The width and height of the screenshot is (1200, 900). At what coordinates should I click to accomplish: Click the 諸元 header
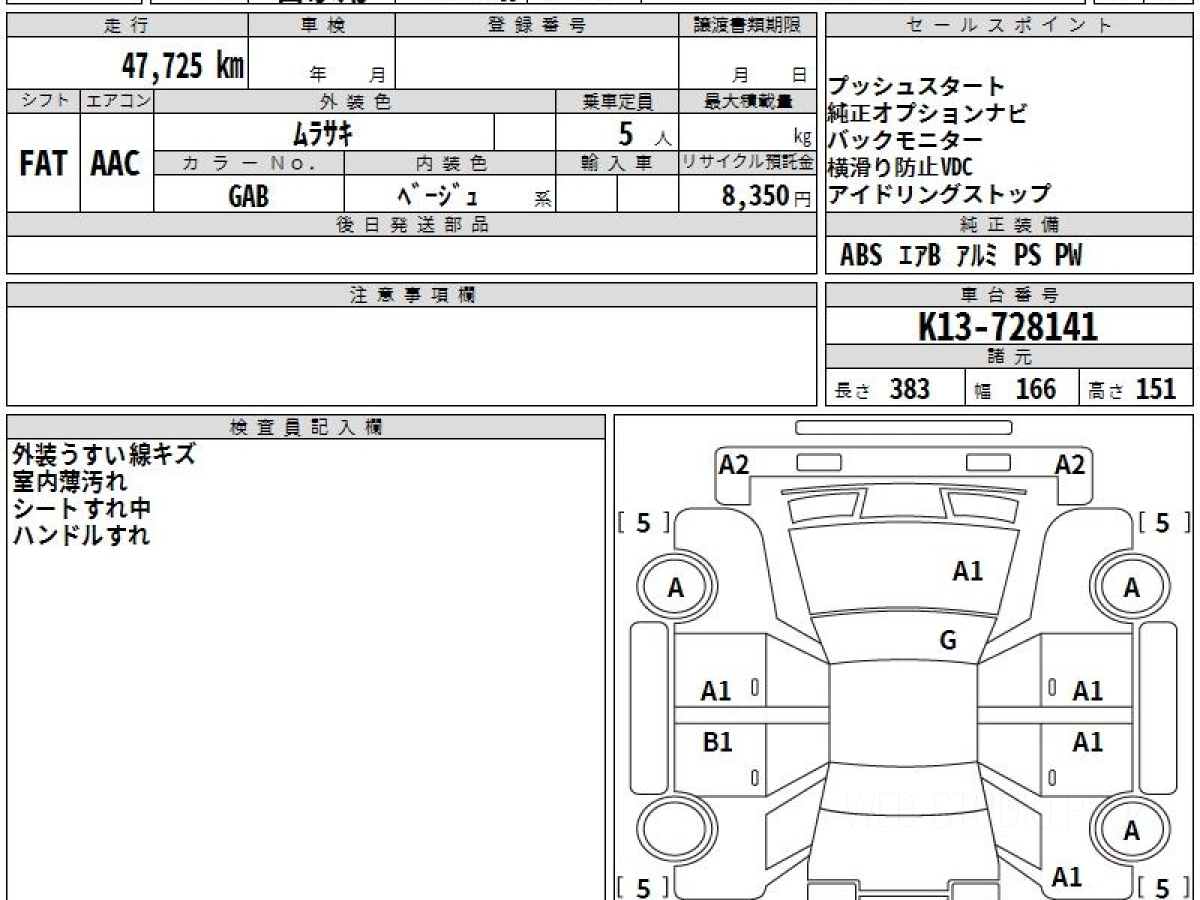tap(1010, 357)
